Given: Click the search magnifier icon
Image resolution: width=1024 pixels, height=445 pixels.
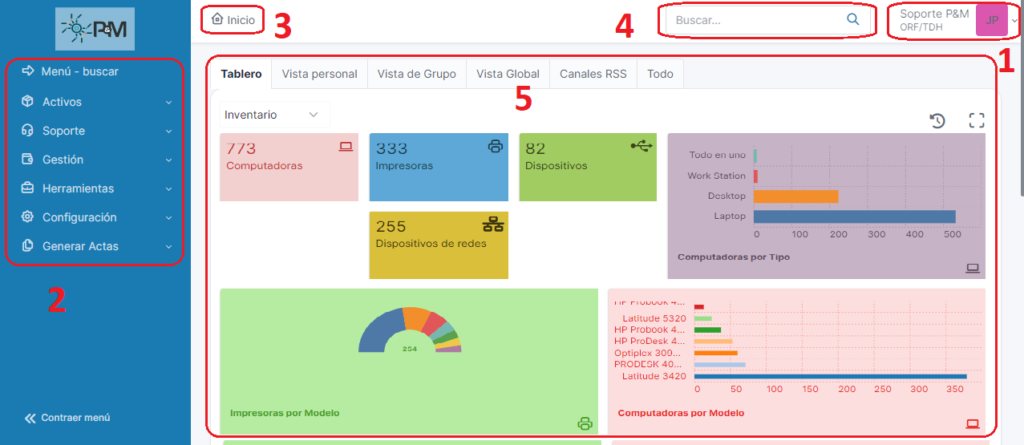Looking at the screenshot, I should (x=853, y=19).
